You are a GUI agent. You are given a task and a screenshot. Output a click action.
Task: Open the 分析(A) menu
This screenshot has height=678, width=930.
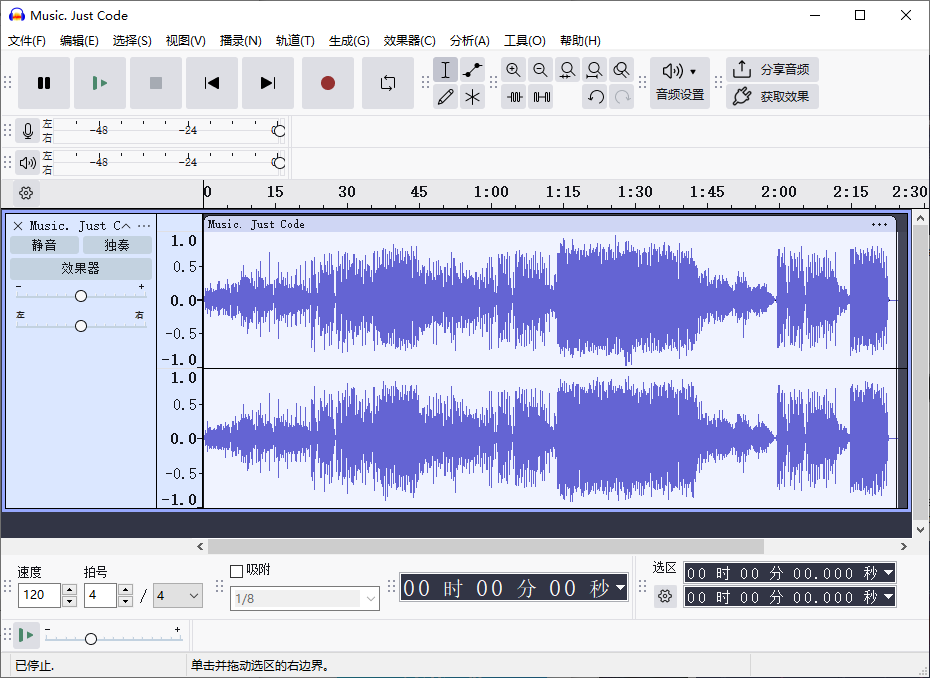pyautogui.click(x=469, y=41)
